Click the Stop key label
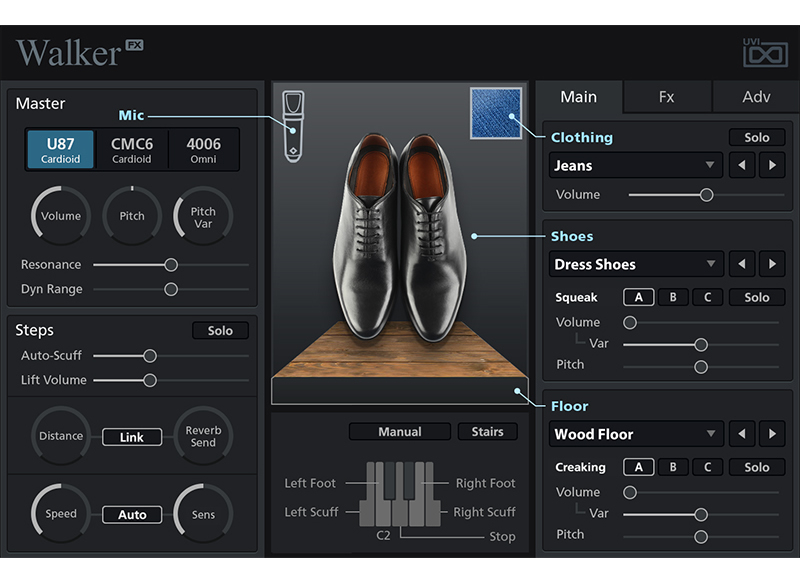 [x=502, y=536]
